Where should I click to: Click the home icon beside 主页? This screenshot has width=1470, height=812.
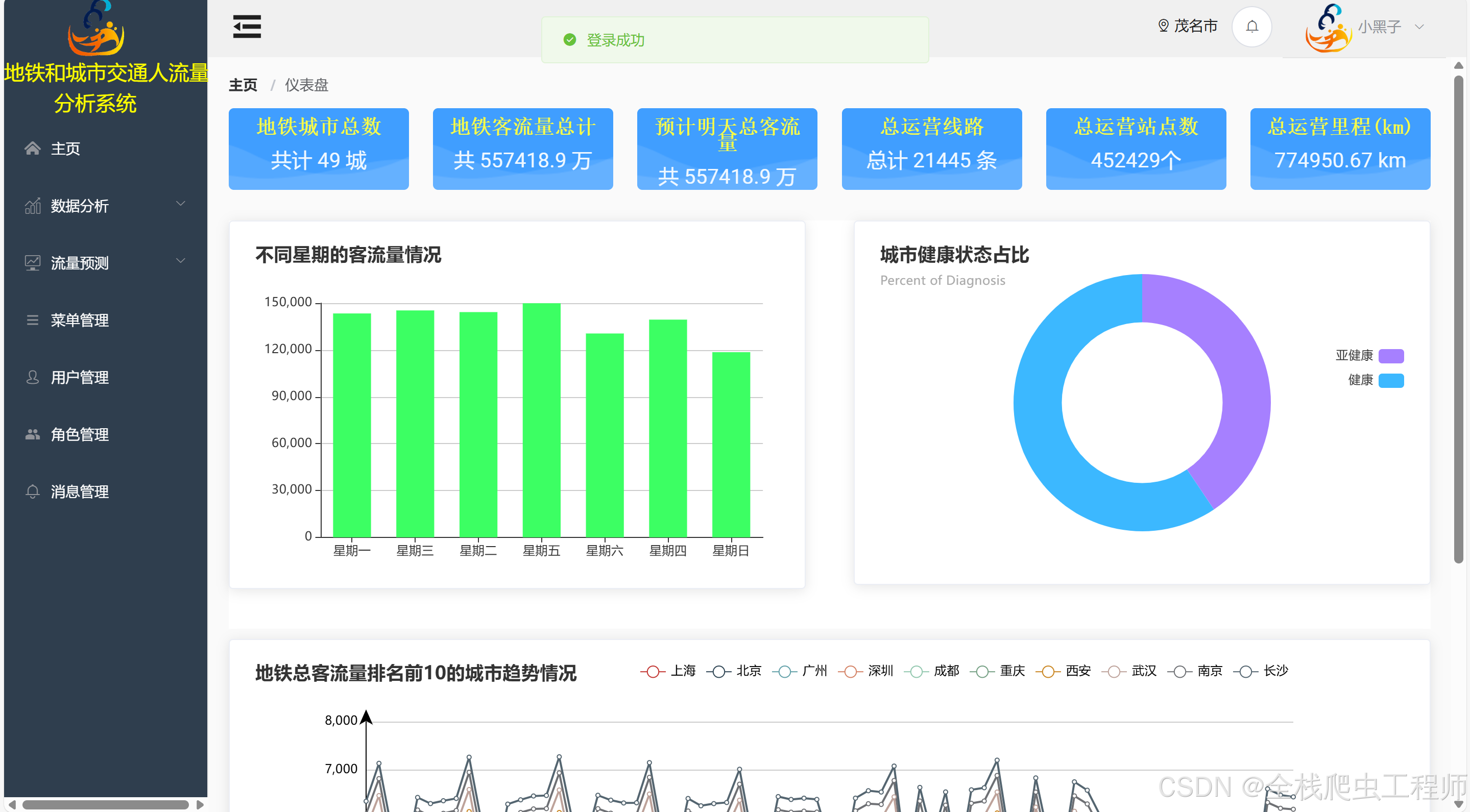pyautogui.click(x=33, y=149)
